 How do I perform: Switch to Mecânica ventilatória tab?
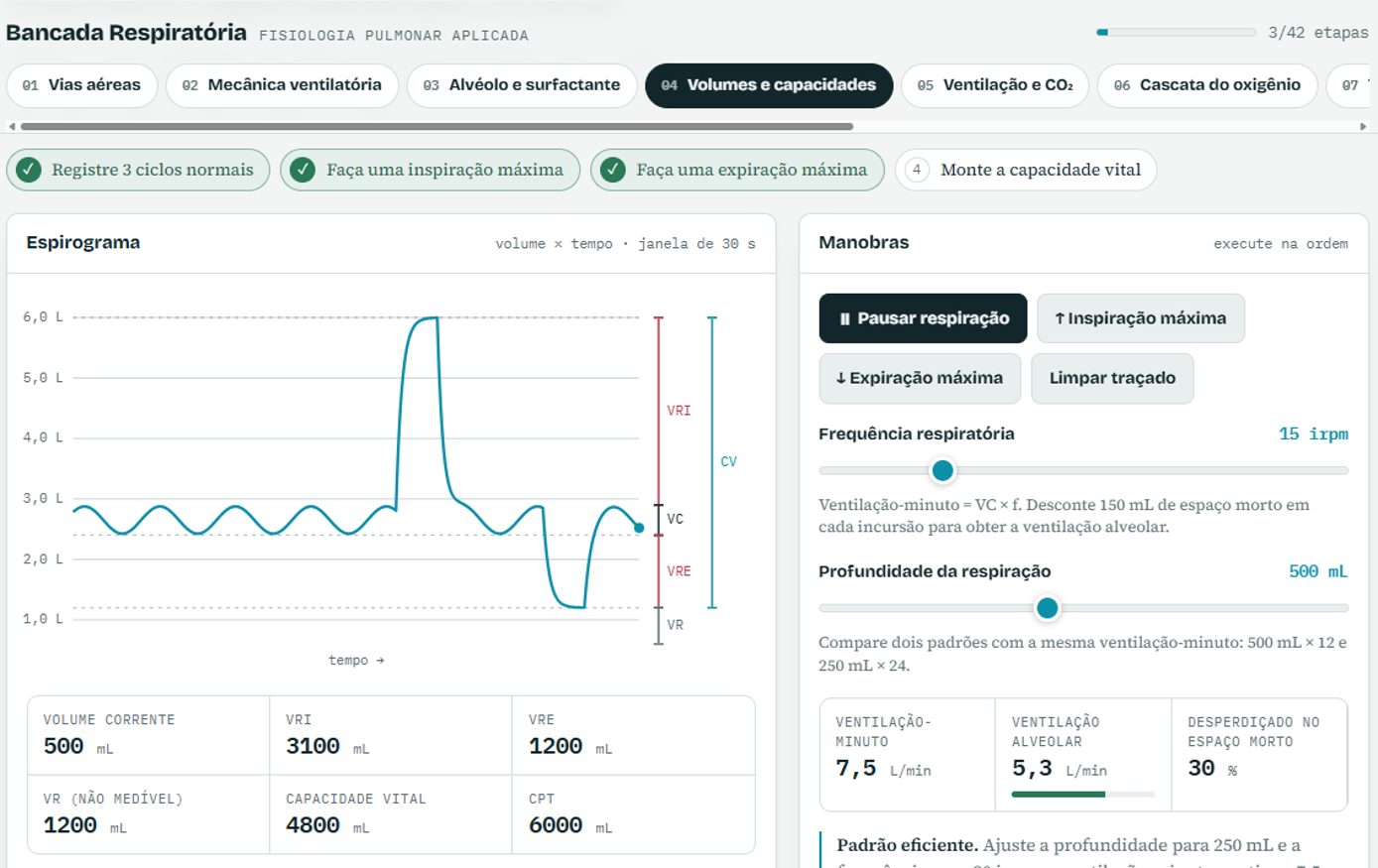[x=282, y=85]
